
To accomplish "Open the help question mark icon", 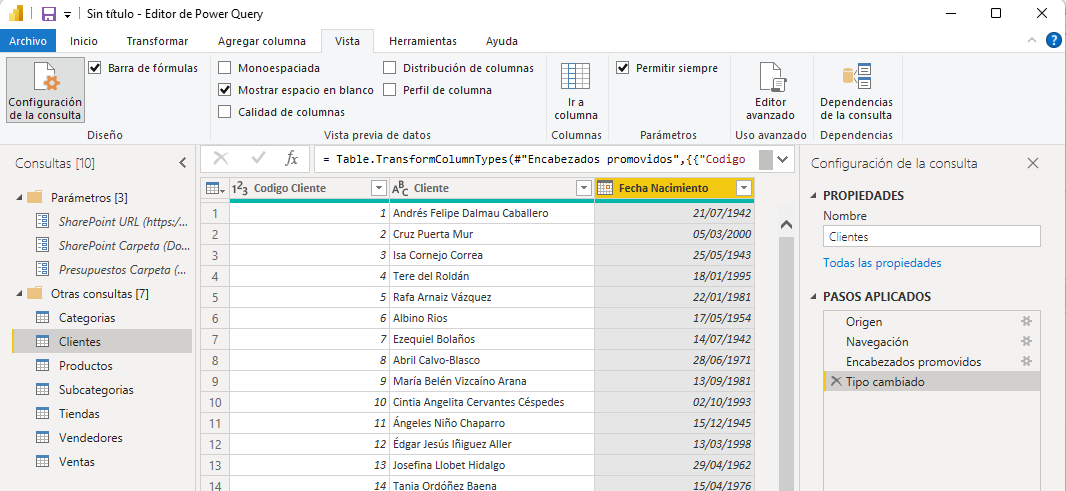I will tap(1052, 40).
